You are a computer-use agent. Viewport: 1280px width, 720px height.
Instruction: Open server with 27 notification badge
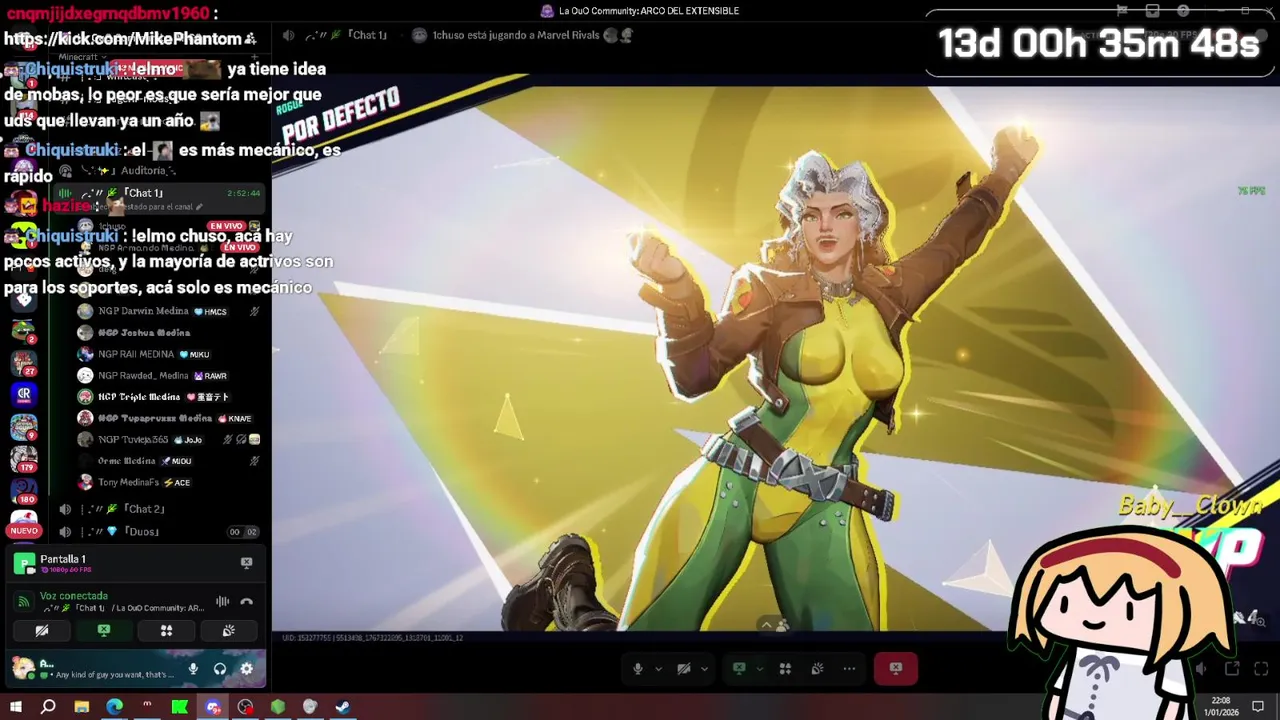(x=23, y=361)
